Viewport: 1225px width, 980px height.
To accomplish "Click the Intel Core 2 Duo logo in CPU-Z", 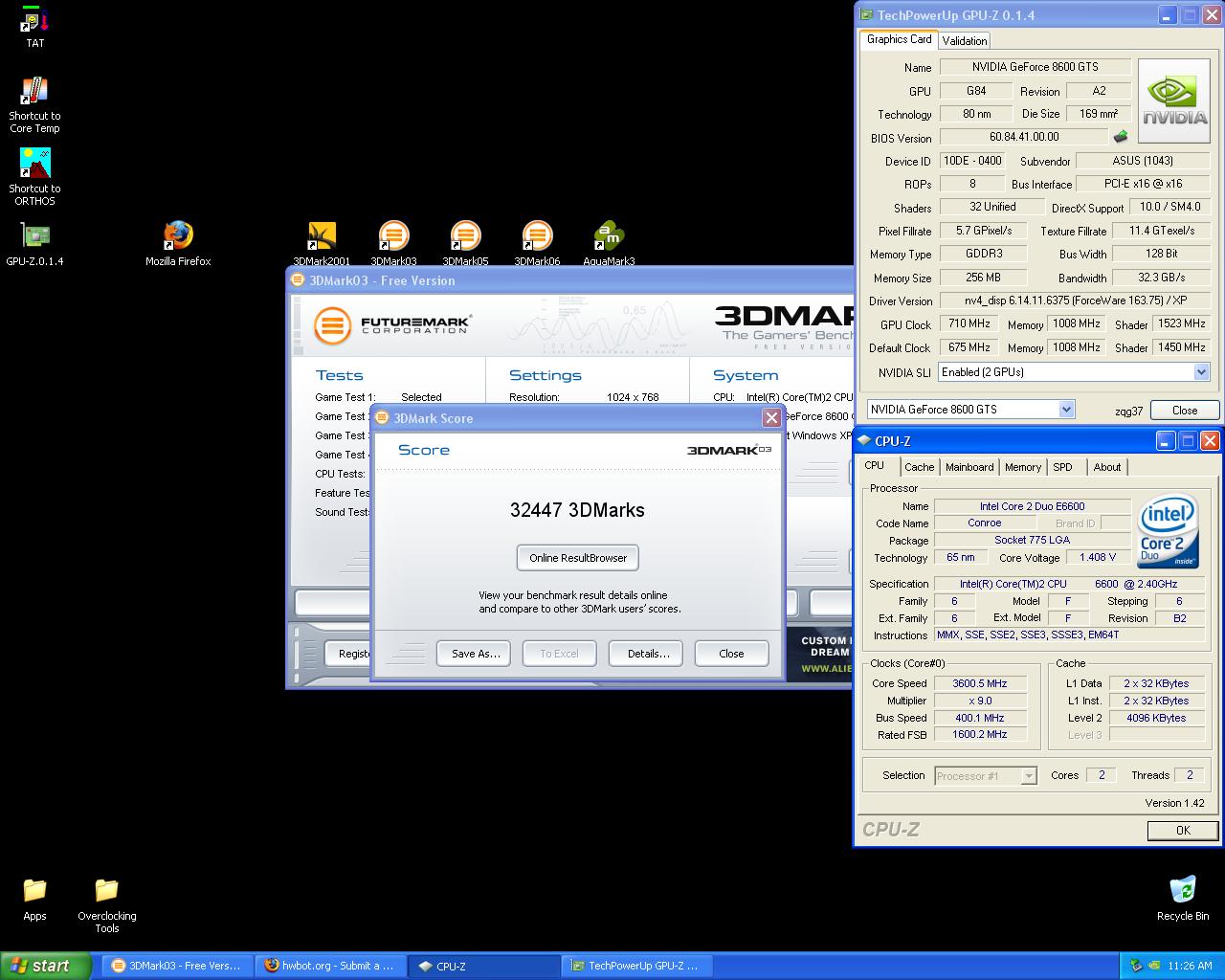I will (1168, 531).
